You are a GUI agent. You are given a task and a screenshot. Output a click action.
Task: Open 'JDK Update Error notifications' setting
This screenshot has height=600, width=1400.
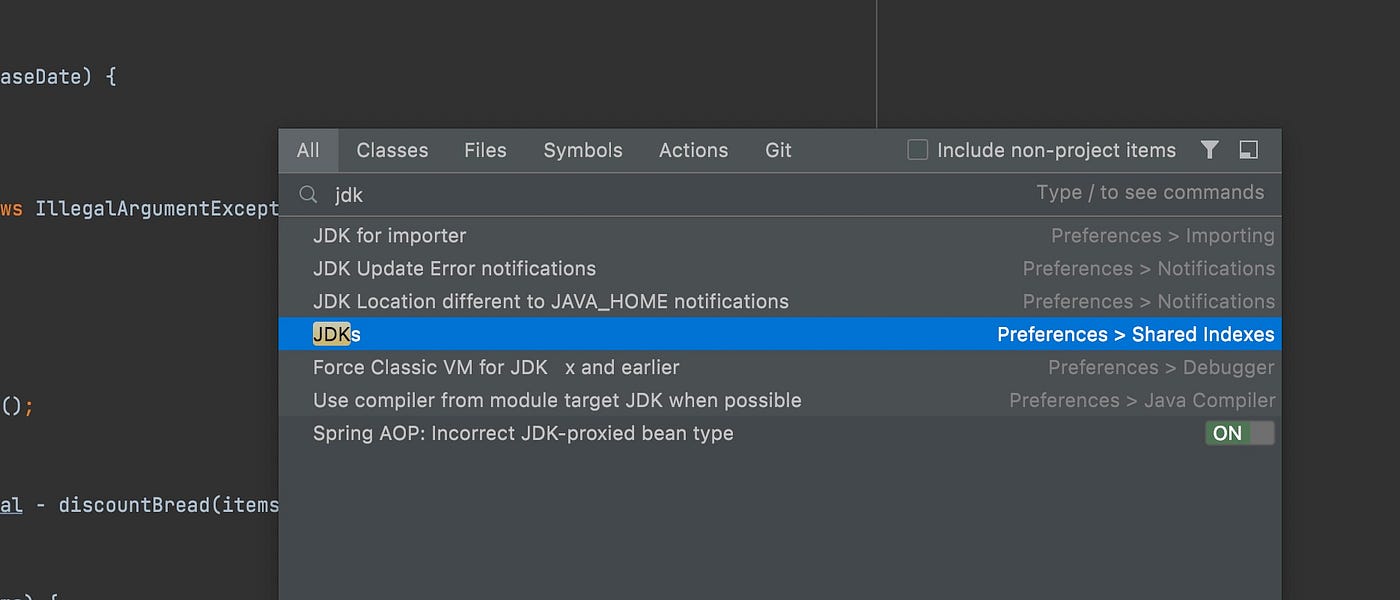tap(454, 268)
